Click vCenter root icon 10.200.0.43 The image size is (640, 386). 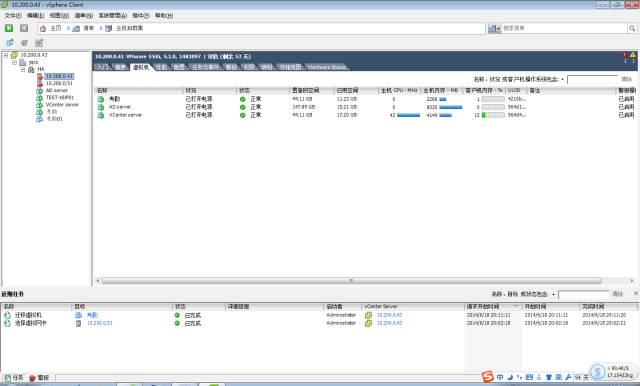pos(14,55)
